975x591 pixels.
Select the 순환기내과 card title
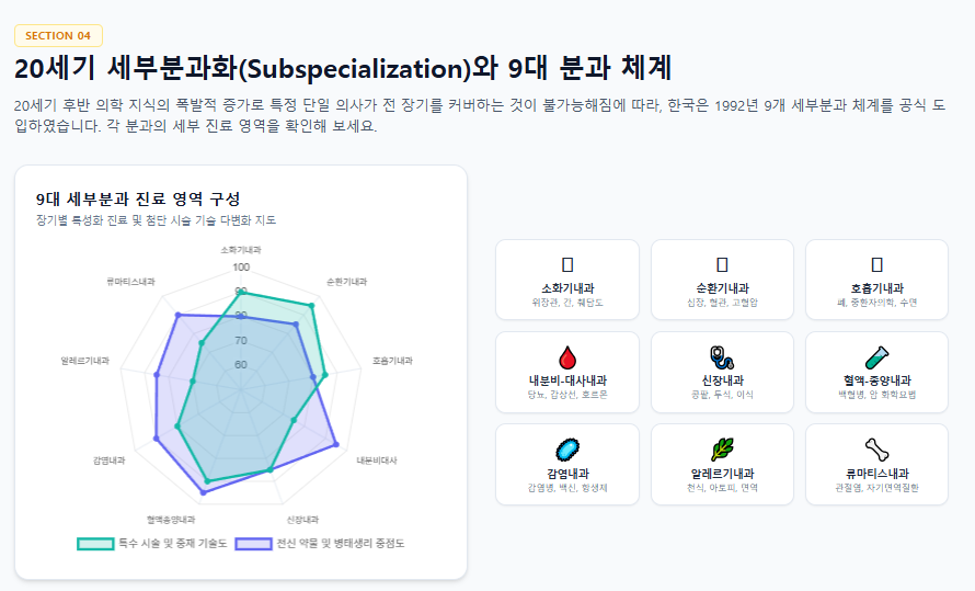coord(722,289)
